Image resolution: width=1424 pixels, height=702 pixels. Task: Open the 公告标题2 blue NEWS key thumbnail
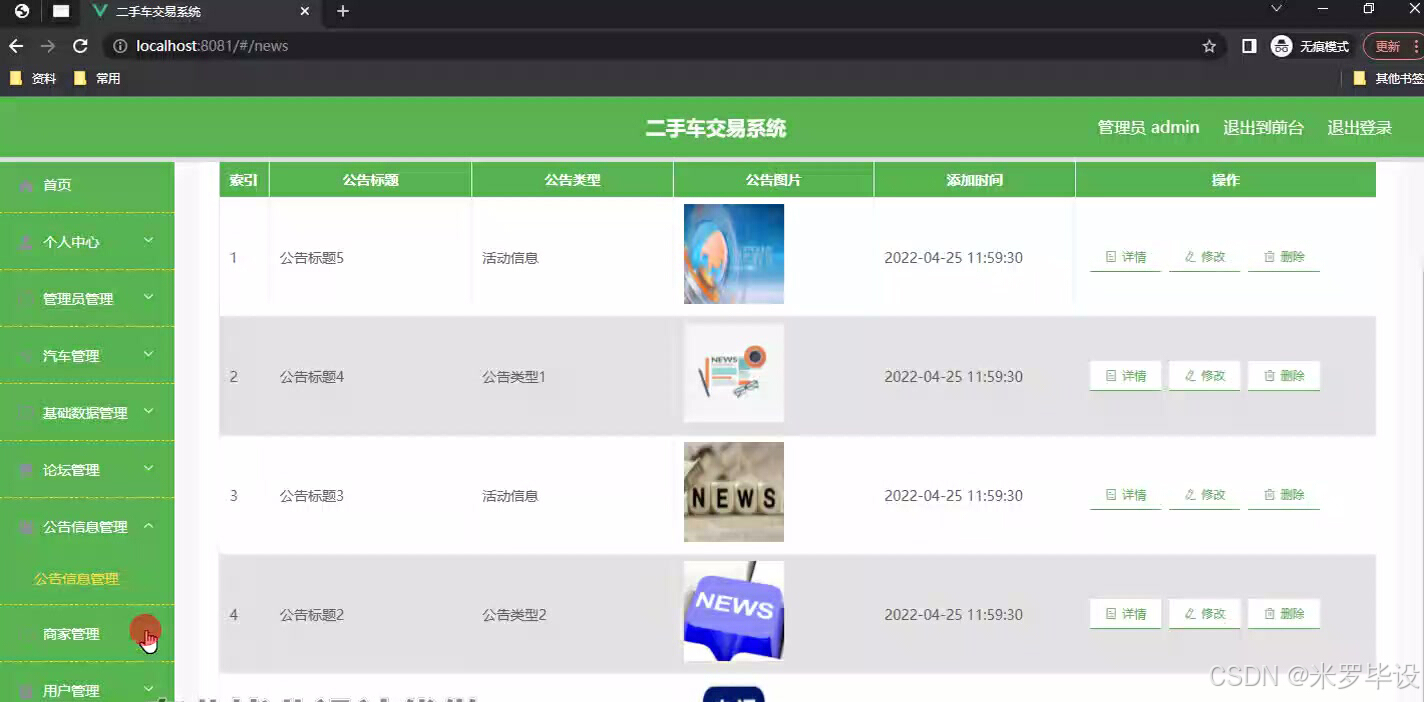(x=734, y=611)
